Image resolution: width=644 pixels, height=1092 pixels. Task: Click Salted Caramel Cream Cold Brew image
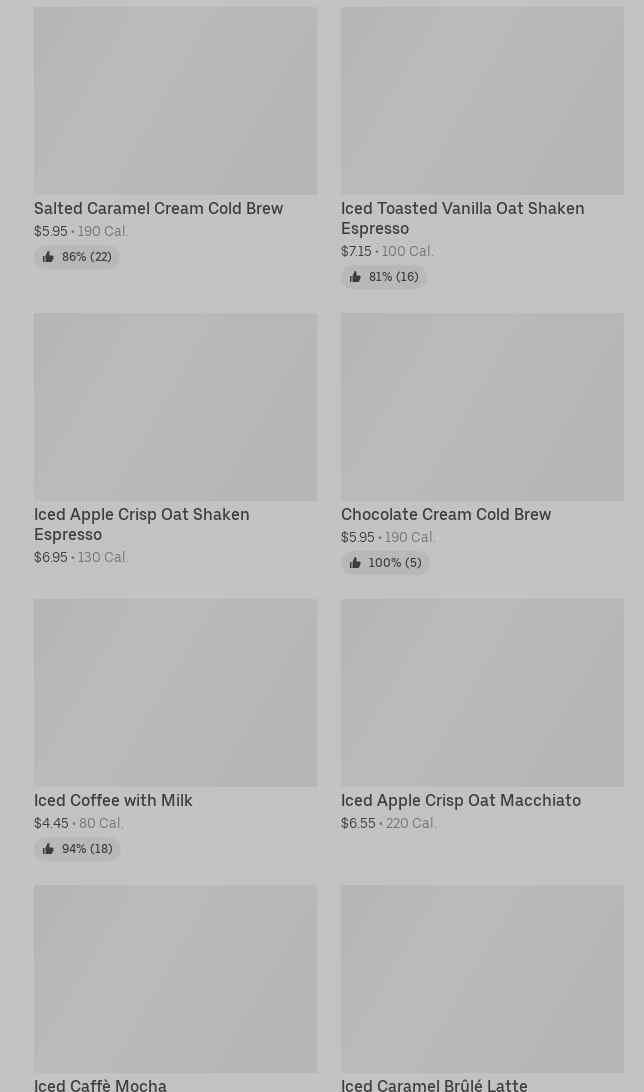point(175,100)
